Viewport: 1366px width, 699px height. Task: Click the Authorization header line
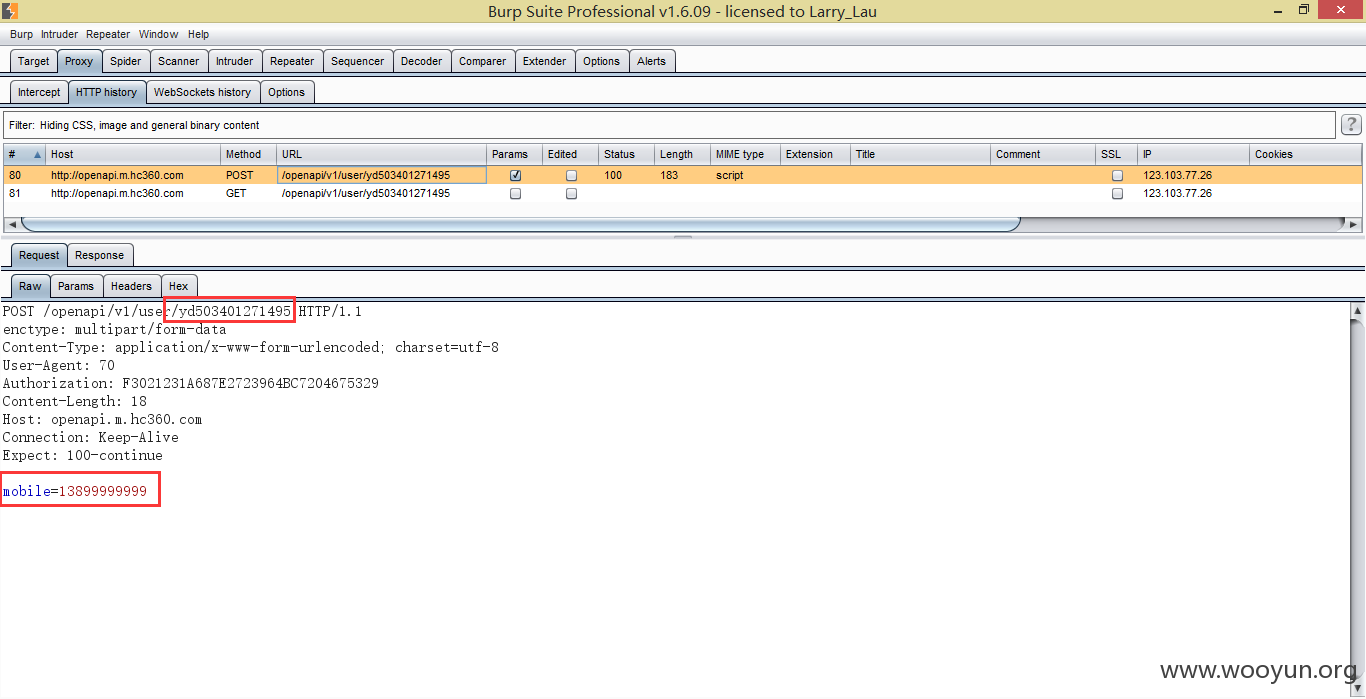pos(190,383)
